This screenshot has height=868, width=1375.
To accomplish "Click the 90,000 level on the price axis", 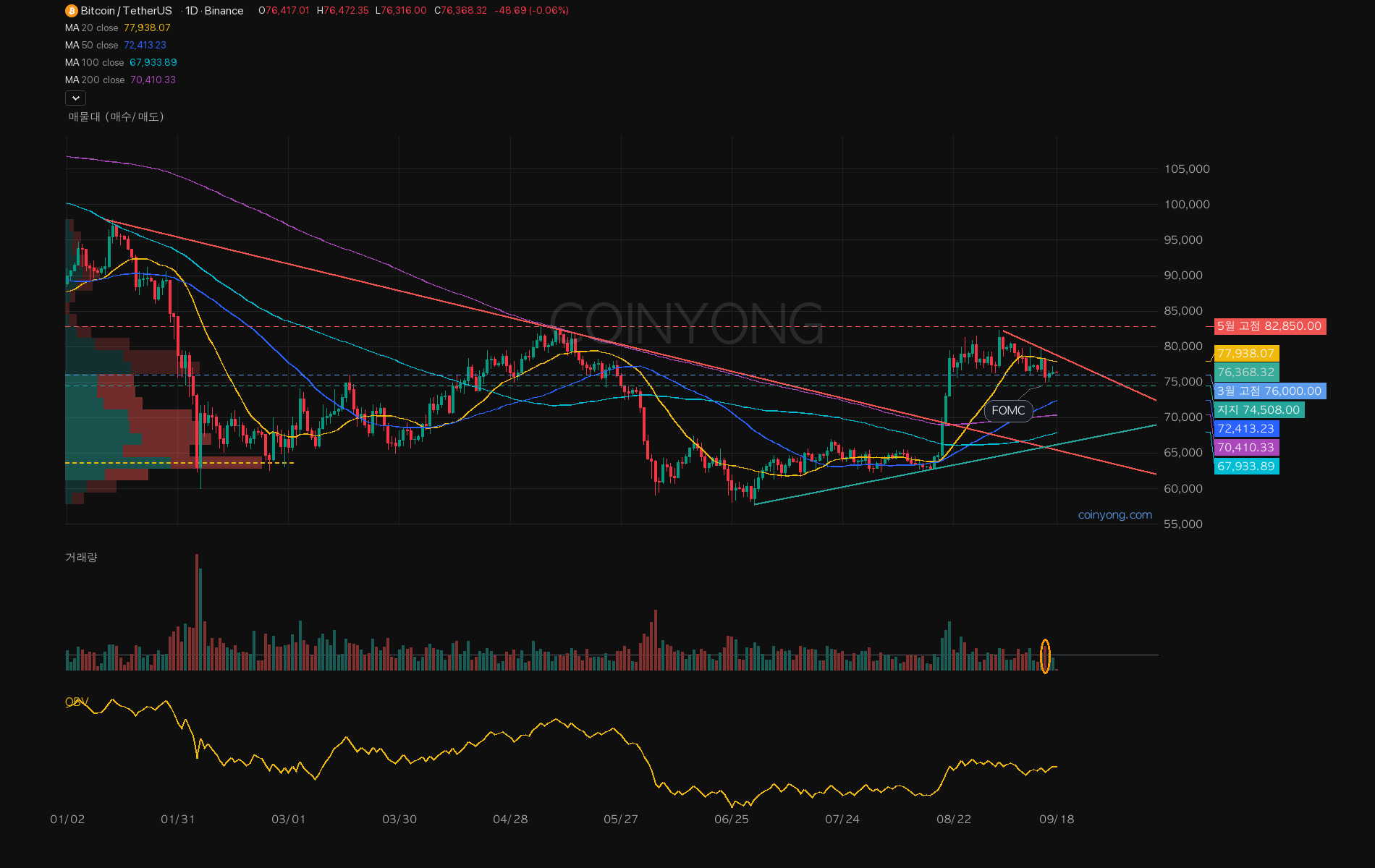I will click(1183, 276).
